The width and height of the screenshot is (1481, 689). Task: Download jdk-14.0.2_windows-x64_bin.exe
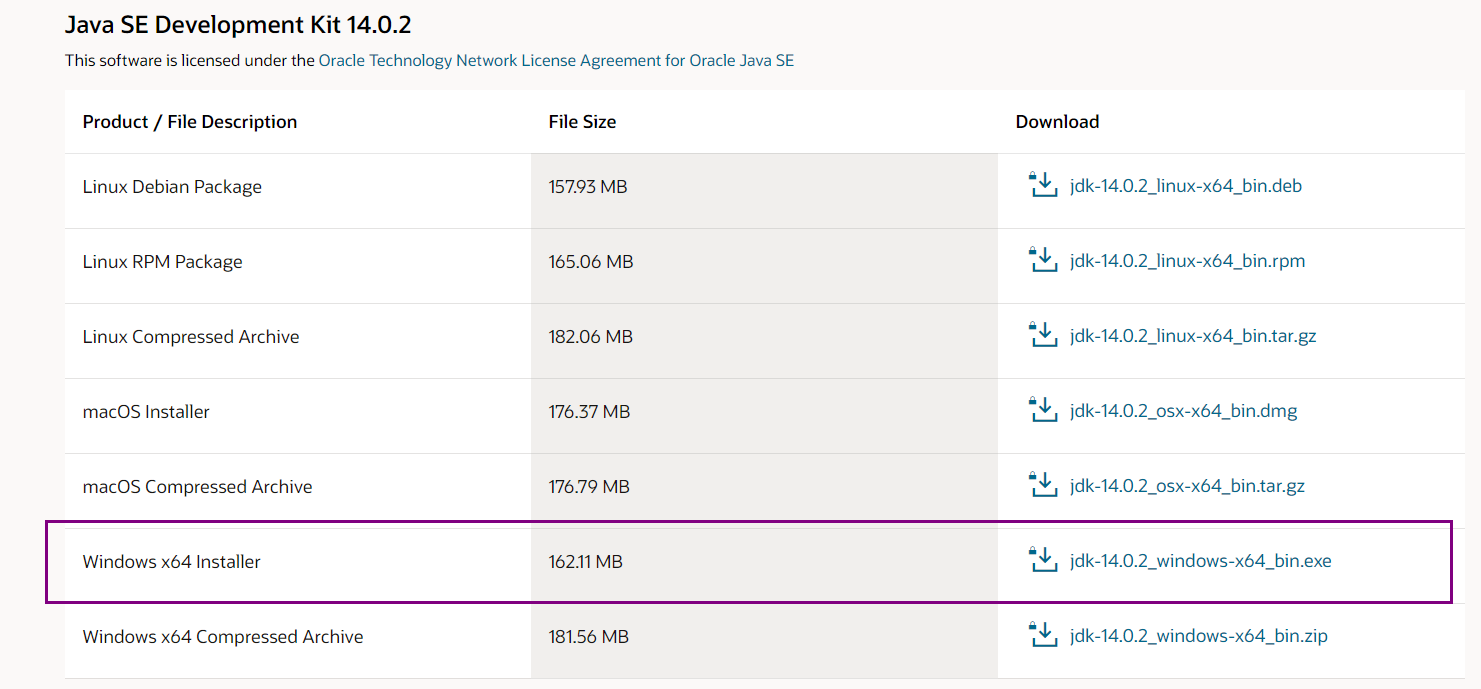click(1200, 561)
